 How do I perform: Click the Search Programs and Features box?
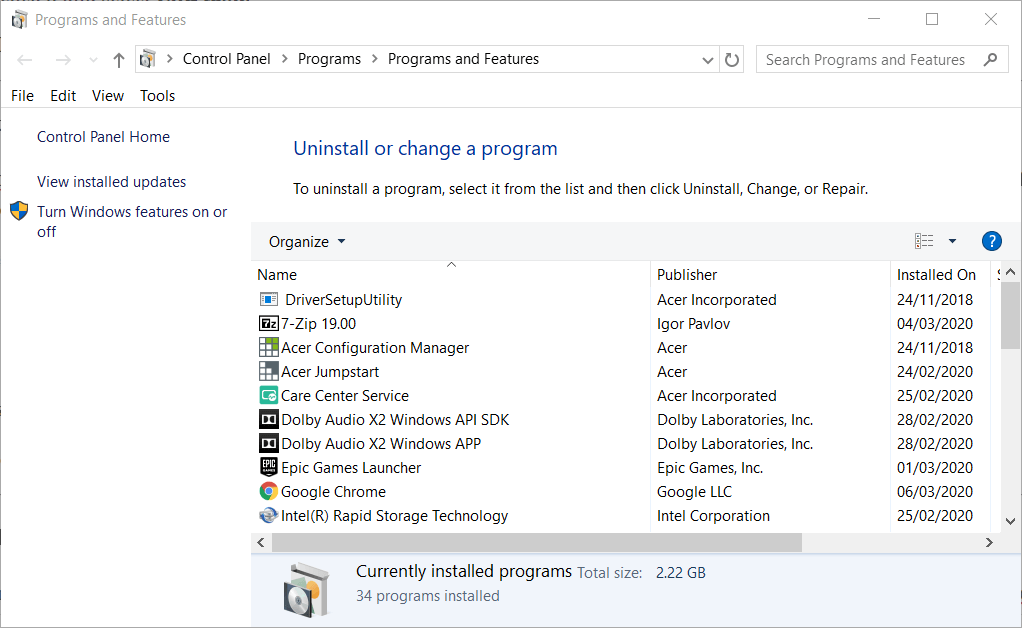(x=866, y=60)
